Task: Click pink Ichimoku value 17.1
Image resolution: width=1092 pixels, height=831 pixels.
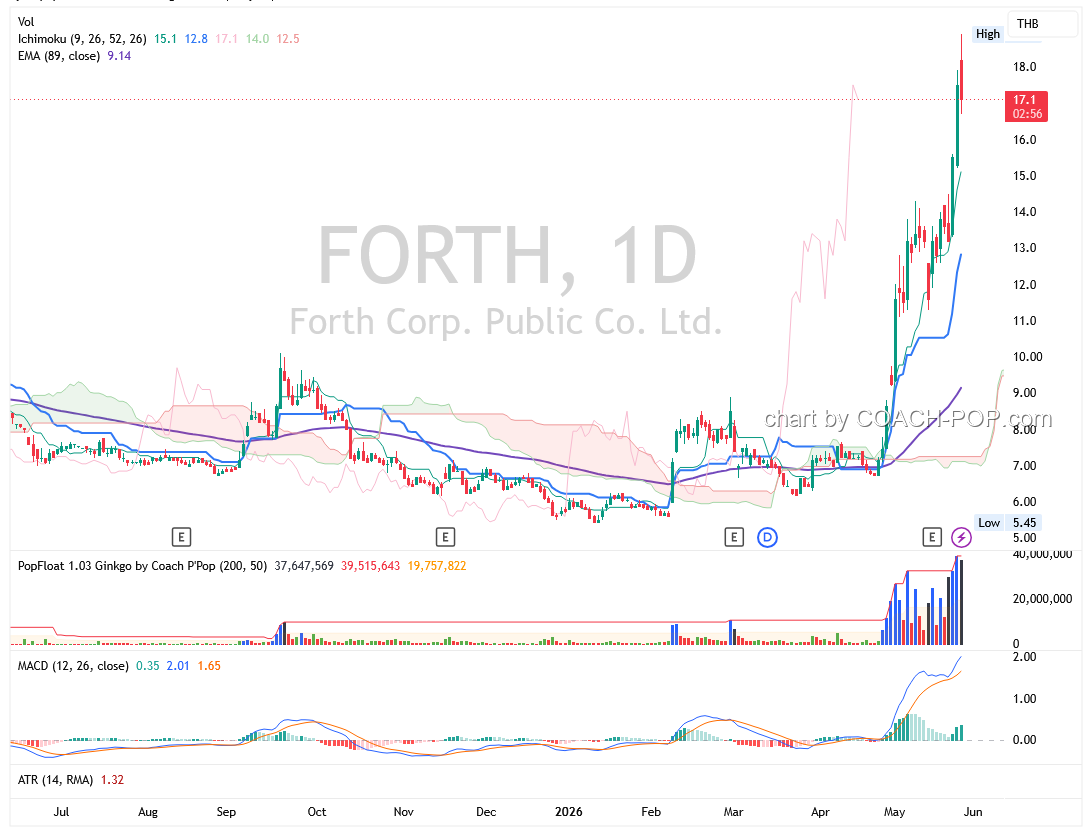Action: pos(226,39)
